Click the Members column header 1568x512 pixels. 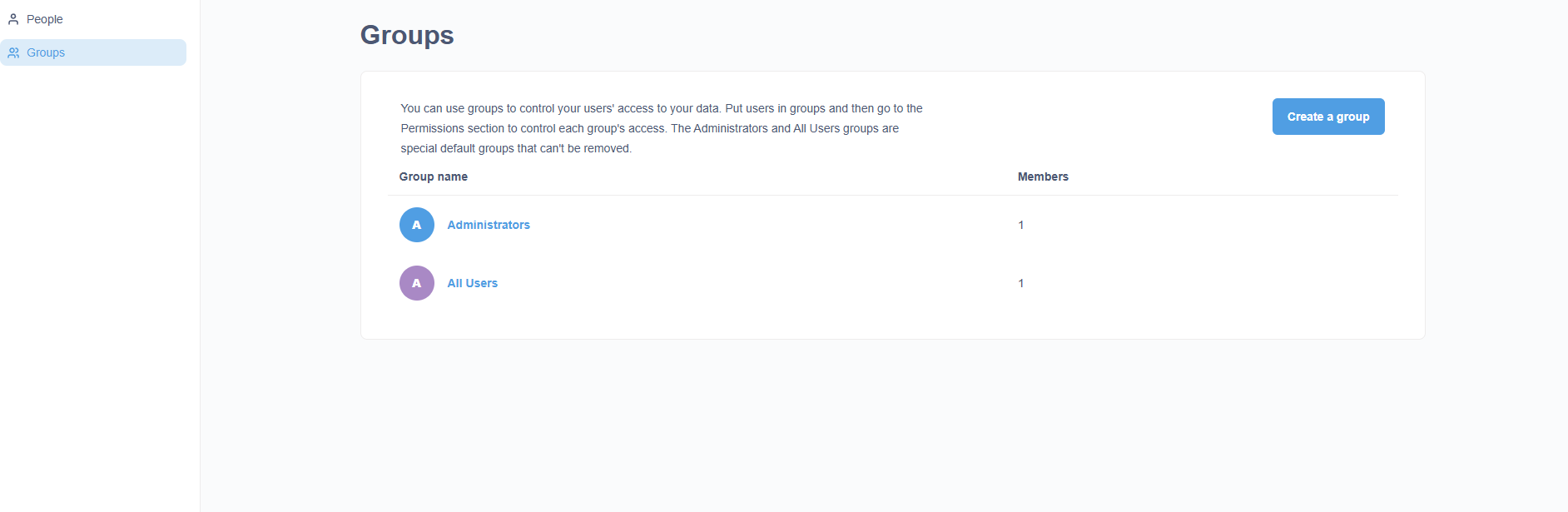1043,176
